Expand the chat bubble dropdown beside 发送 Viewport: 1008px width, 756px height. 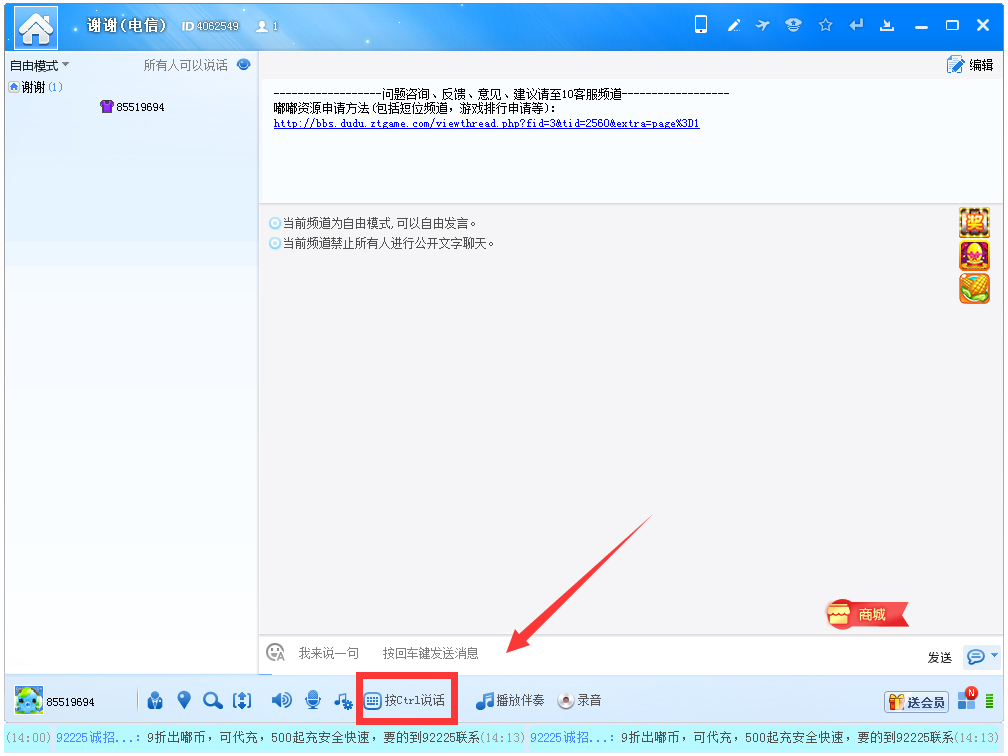(x=981, y=656)
